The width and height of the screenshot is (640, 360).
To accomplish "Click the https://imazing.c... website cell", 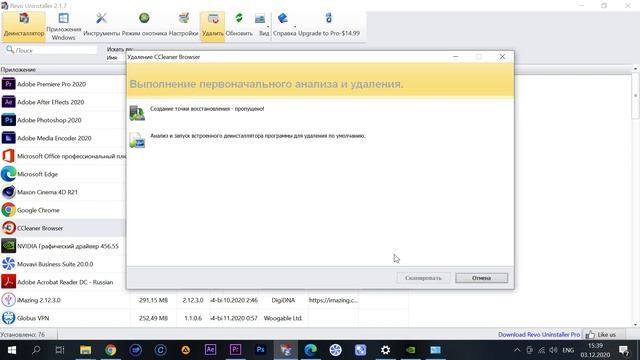I will (x=333, y=300).
